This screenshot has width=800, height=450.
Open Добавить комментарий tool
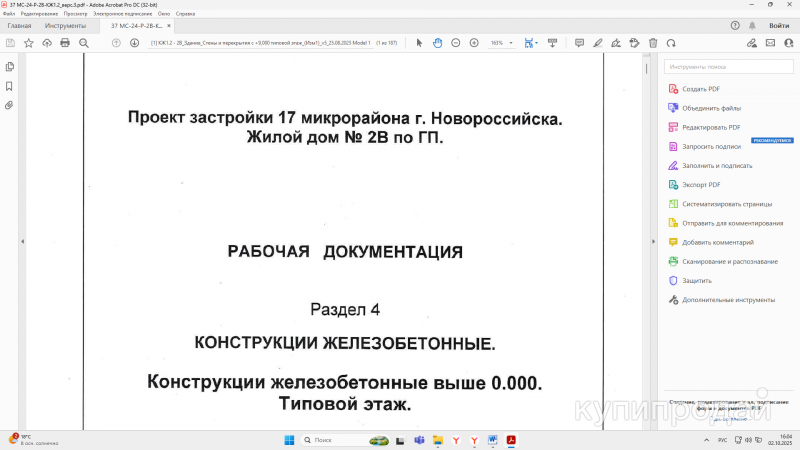coord(711,242)
